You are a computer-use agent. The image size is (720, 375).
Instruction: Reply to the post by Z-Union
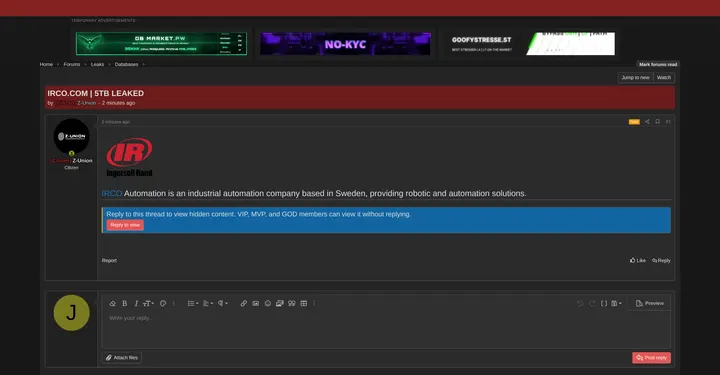click(661, 260)
